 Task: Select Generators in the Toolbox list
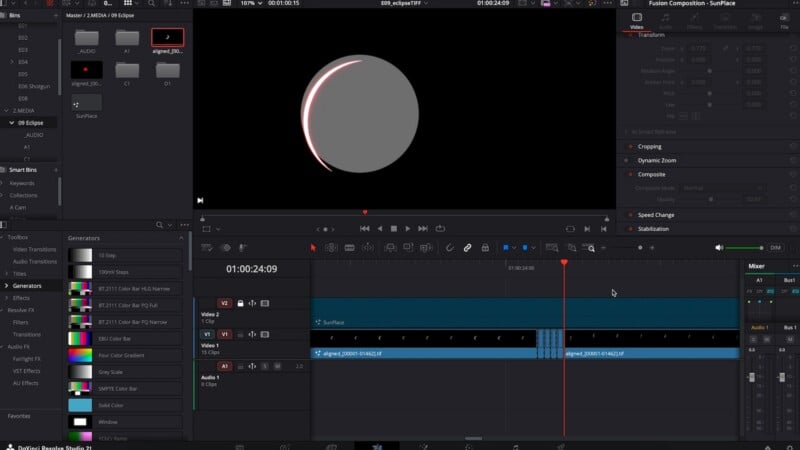click(x=27, y=286)
